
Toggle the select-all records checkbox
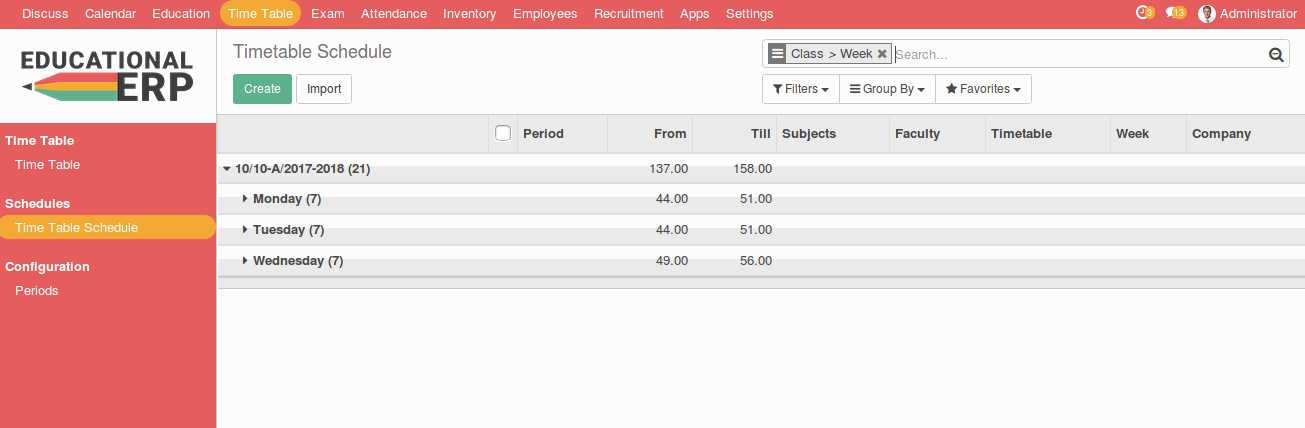click(503, 133)
